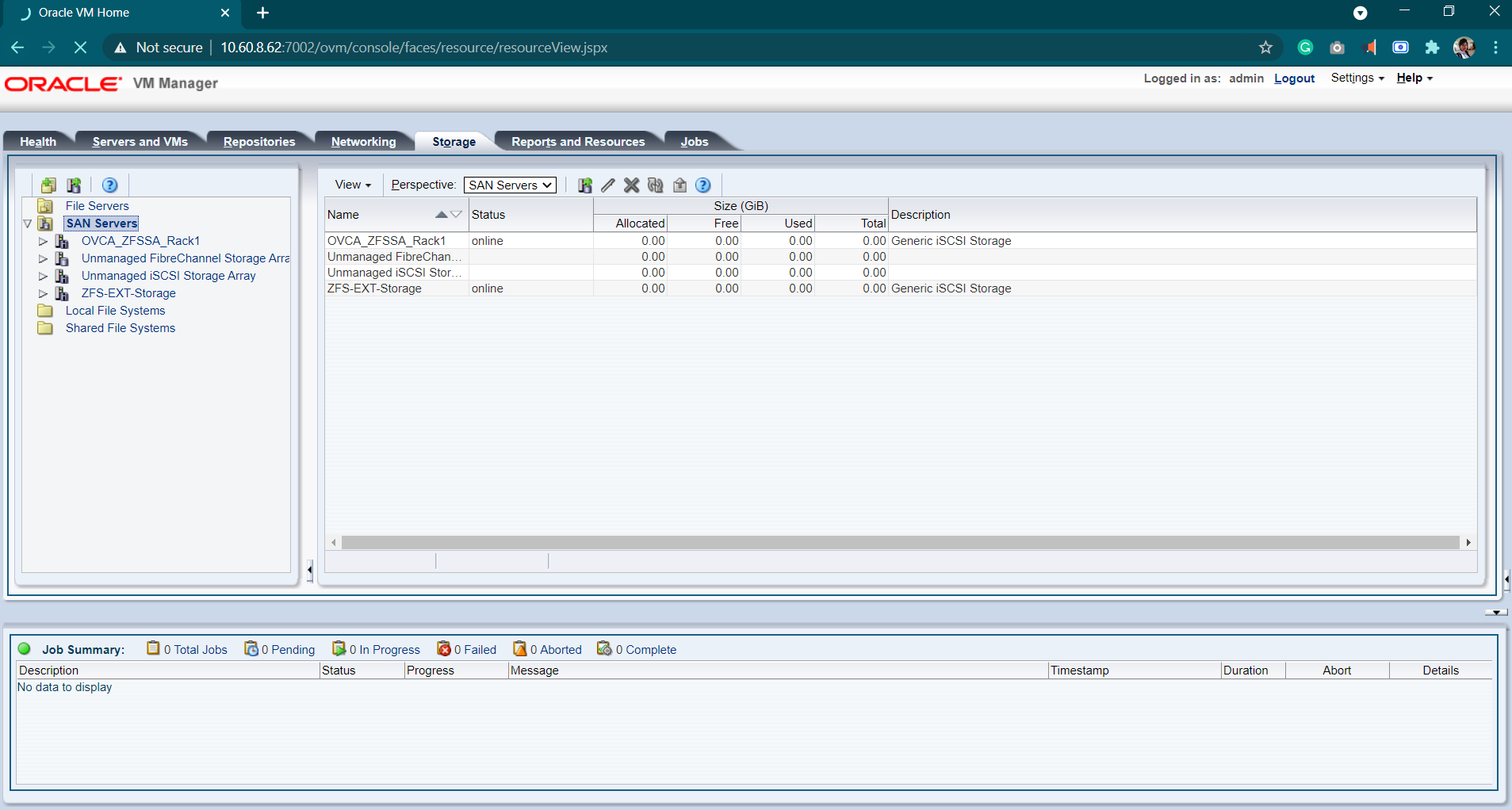Click the Unmanaged iSCSI Storage Array tree icon
Image resolution: width=1512 pixels, height=810 pixels.
pos(62,276)
